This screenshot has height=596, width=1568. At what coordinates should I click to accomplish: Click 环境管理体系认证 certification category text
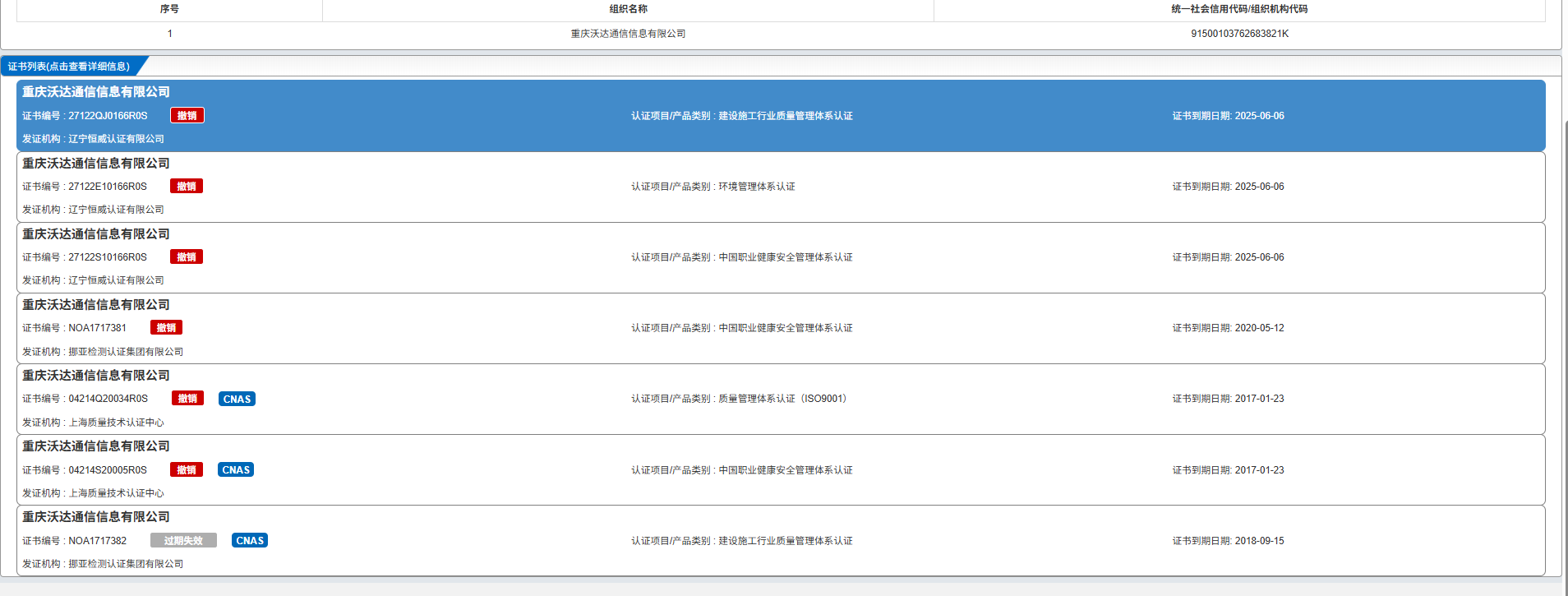coord(757,187)
